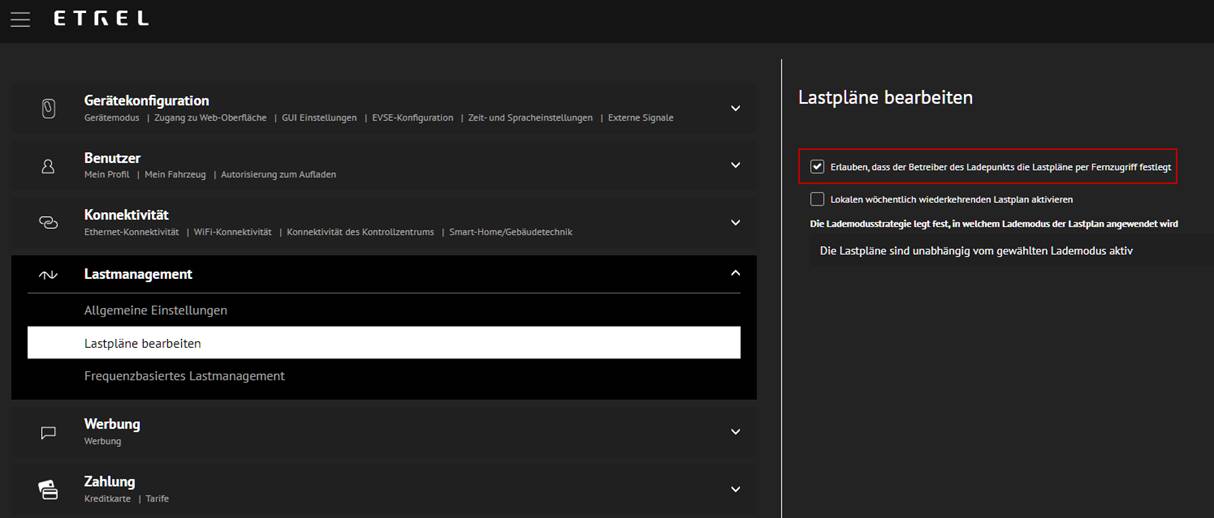Click the Zahlung credit card icon
The height and width of the screenshot is (518, 1214).
point(48,489)
